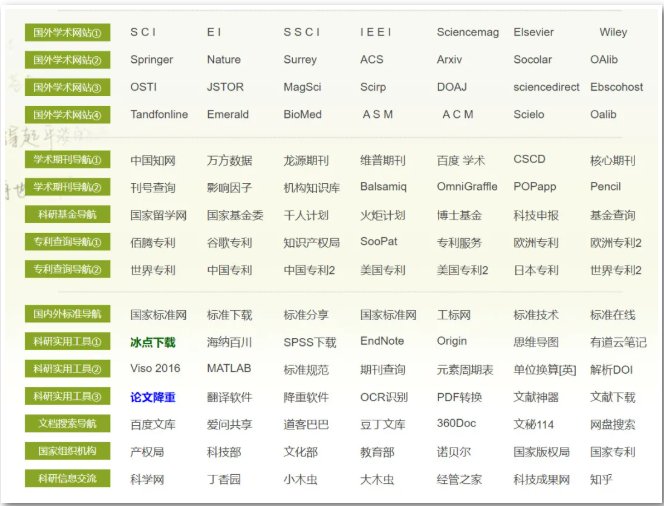Open the 冰点下载 green link
664x506 pixels.
[x=152, y=342]
